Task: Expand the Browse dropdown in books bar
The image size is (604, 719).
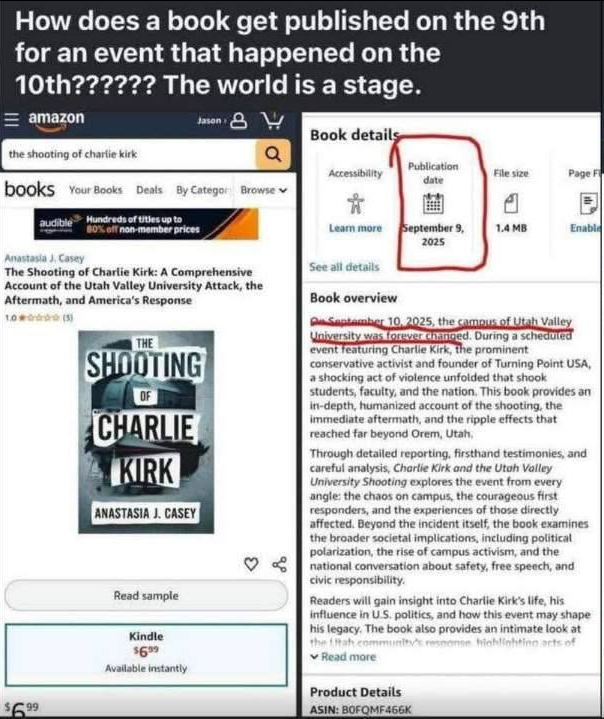Action: coord(264,190)
